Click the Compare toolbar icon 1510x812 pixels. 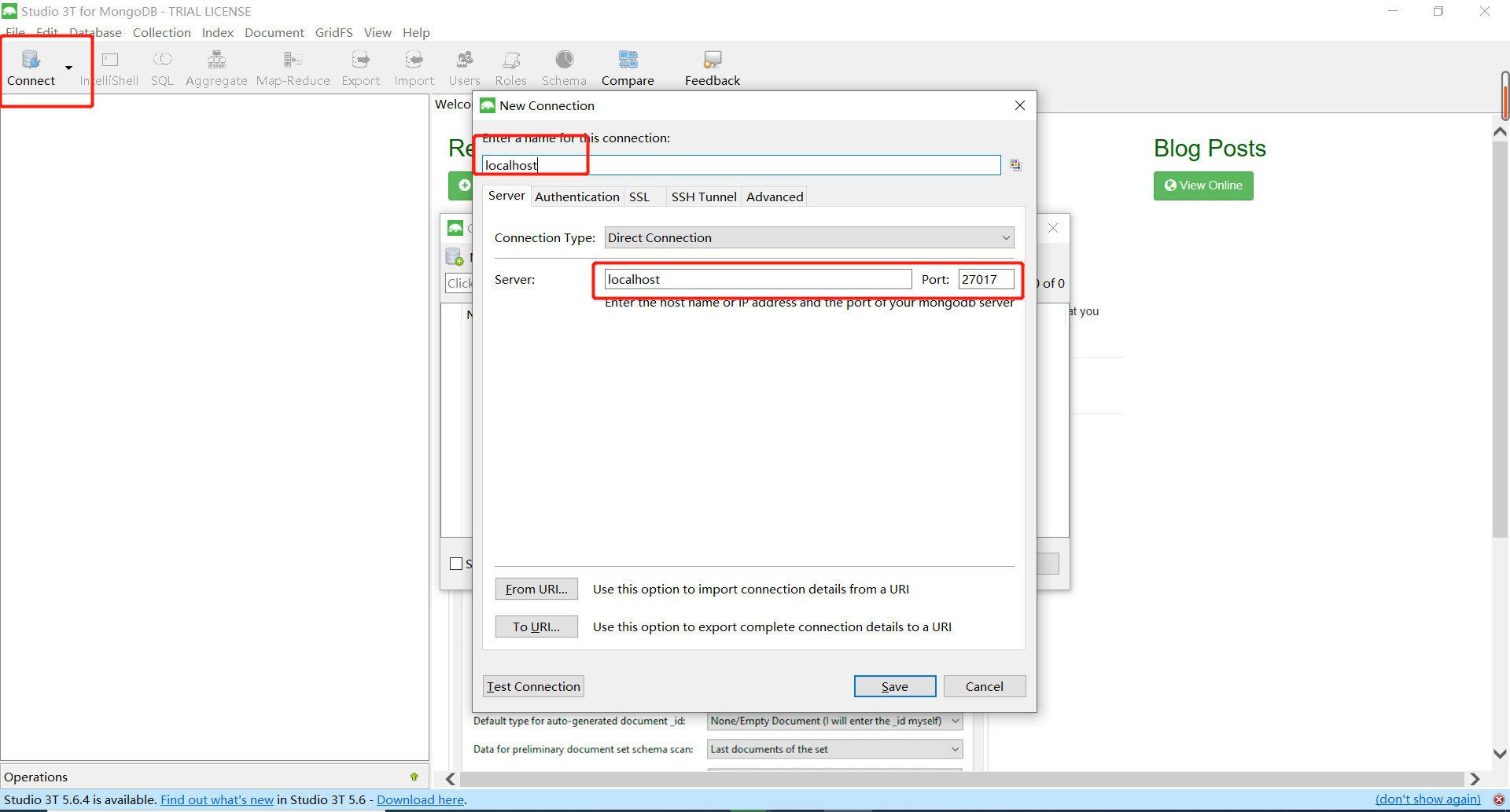(628, 68)
